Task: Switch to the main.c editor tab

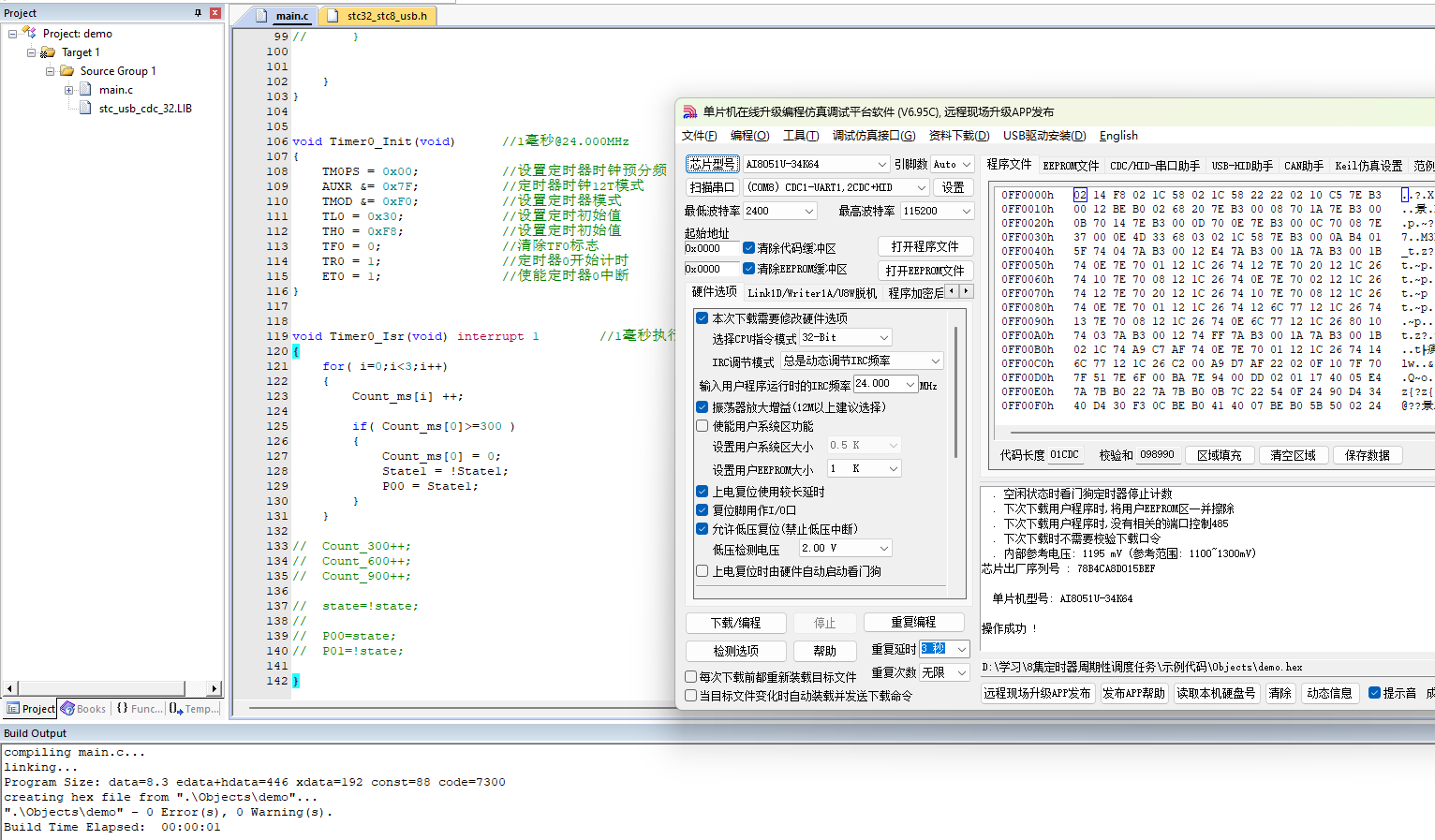Action: pyautogui.click(x=292, y=16)
